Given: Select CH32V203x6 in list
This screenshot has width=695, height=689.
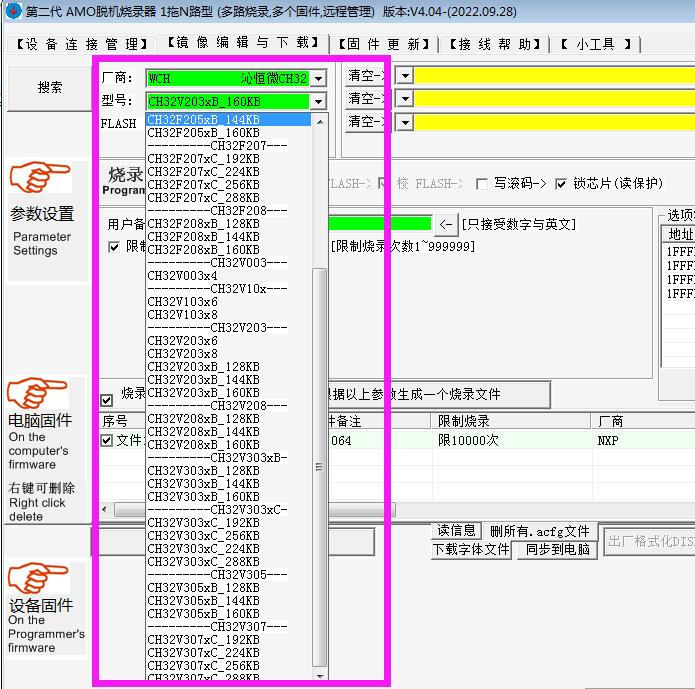Looking at the screenshot, I should click(x=229, y=341).
